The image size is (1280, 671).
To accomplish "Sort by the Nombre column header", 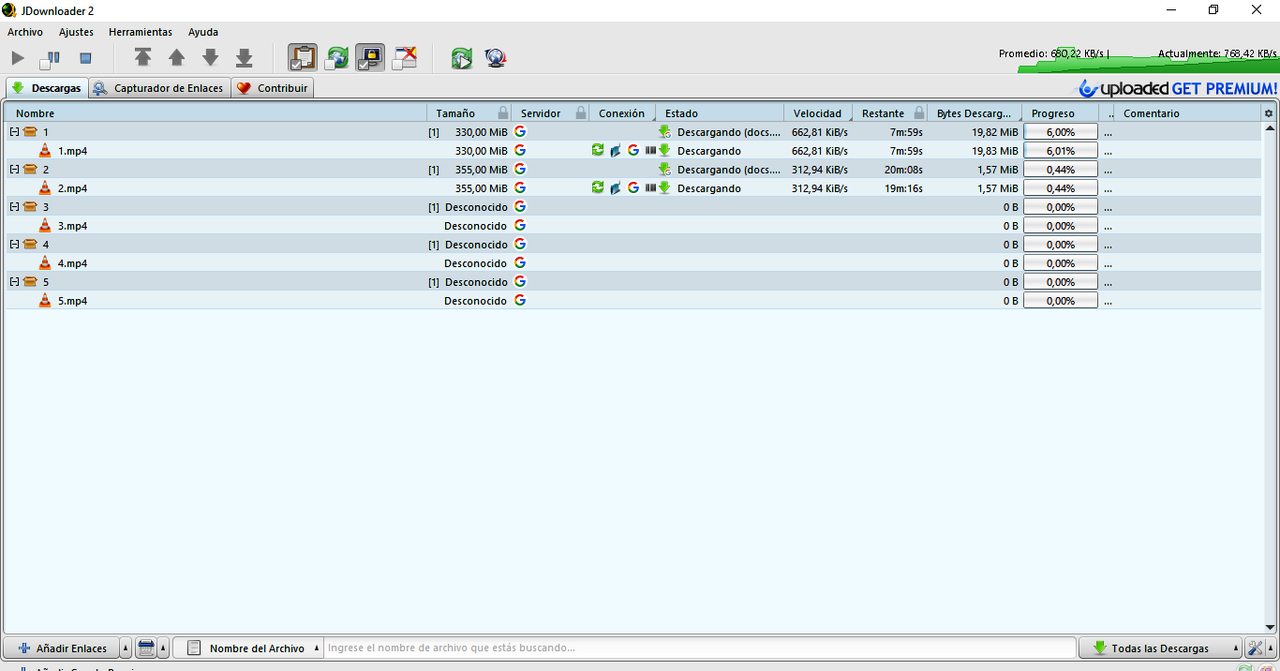I will point(216,113).
